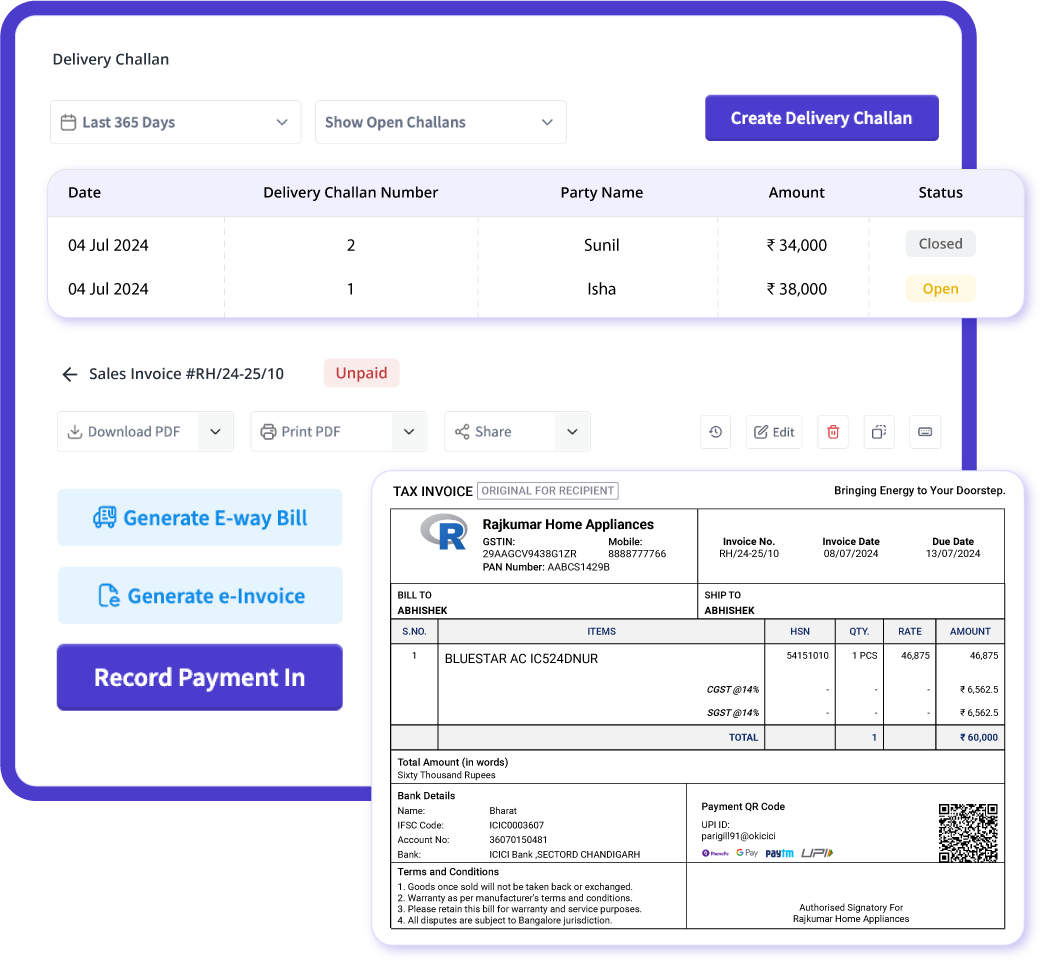Expand the Download PDF chevron for more formats
The width and height of the screenshot is (1044, 964).
215,431
